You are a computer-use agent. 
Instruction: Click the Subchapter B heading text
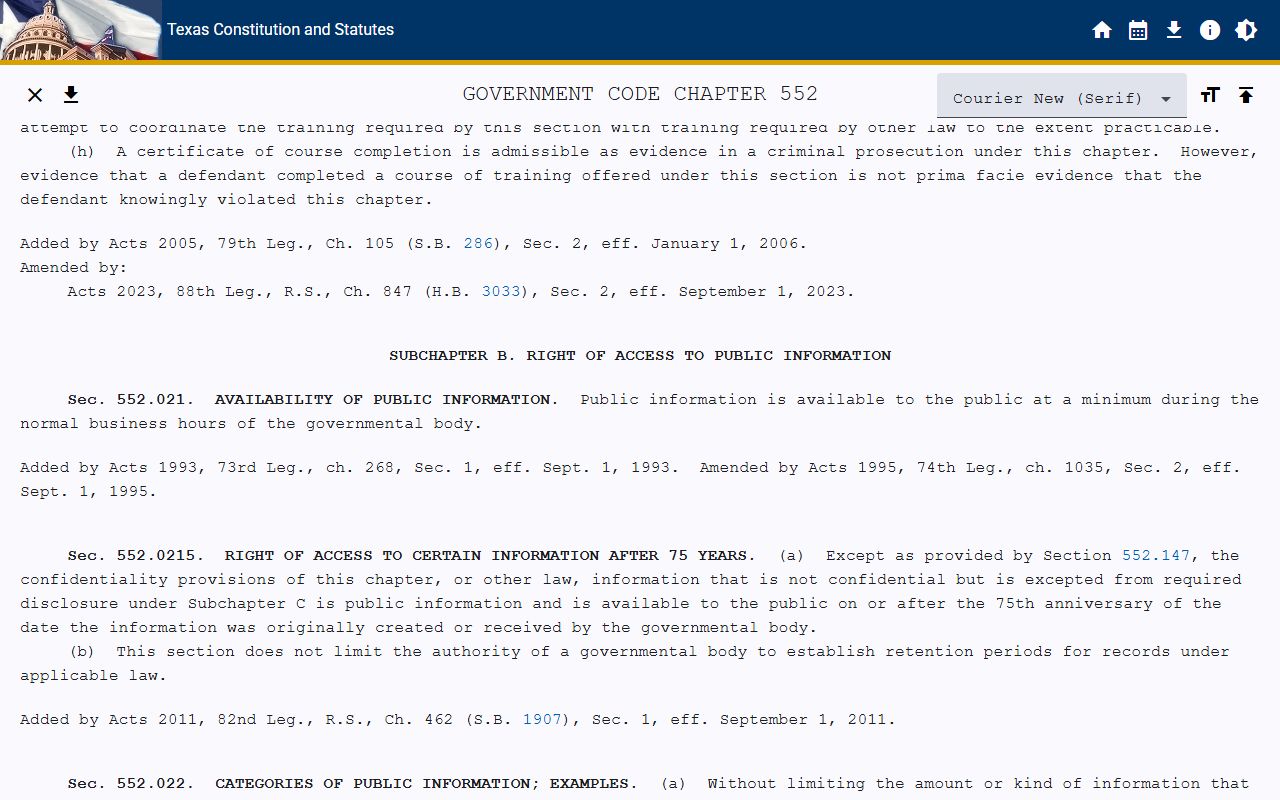tap(640, 356)
